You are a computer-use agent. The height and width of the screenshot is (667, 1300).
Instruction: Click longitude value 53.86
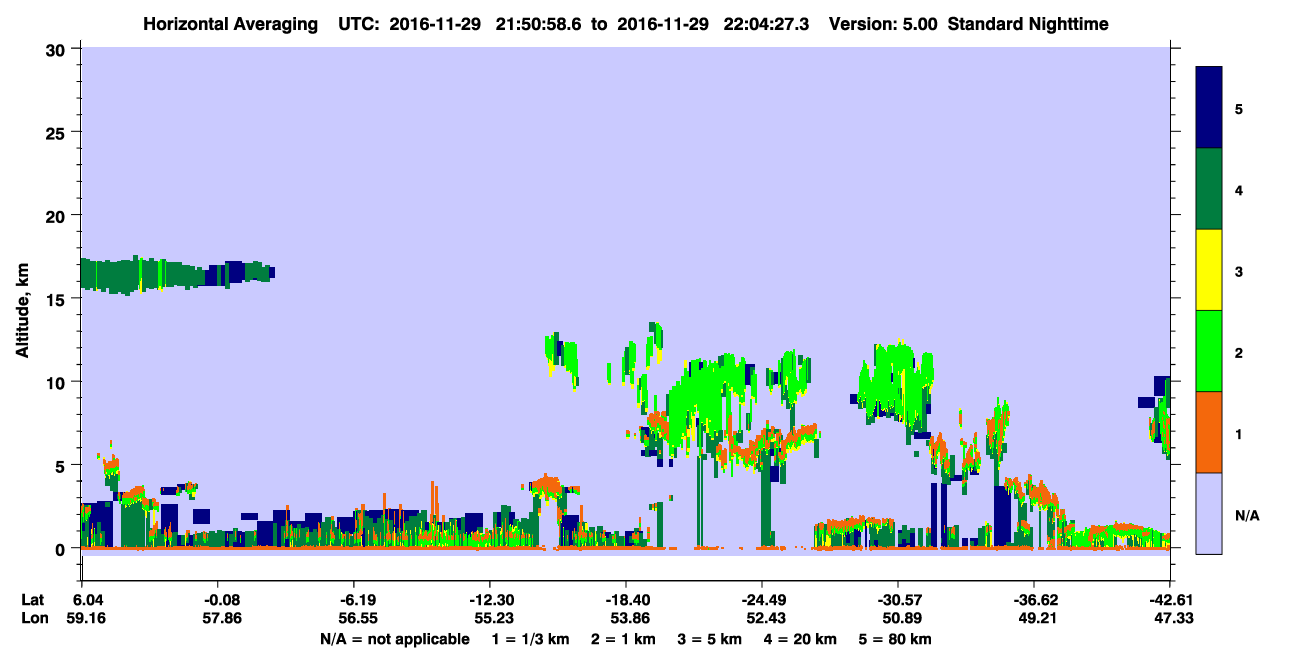628,618
